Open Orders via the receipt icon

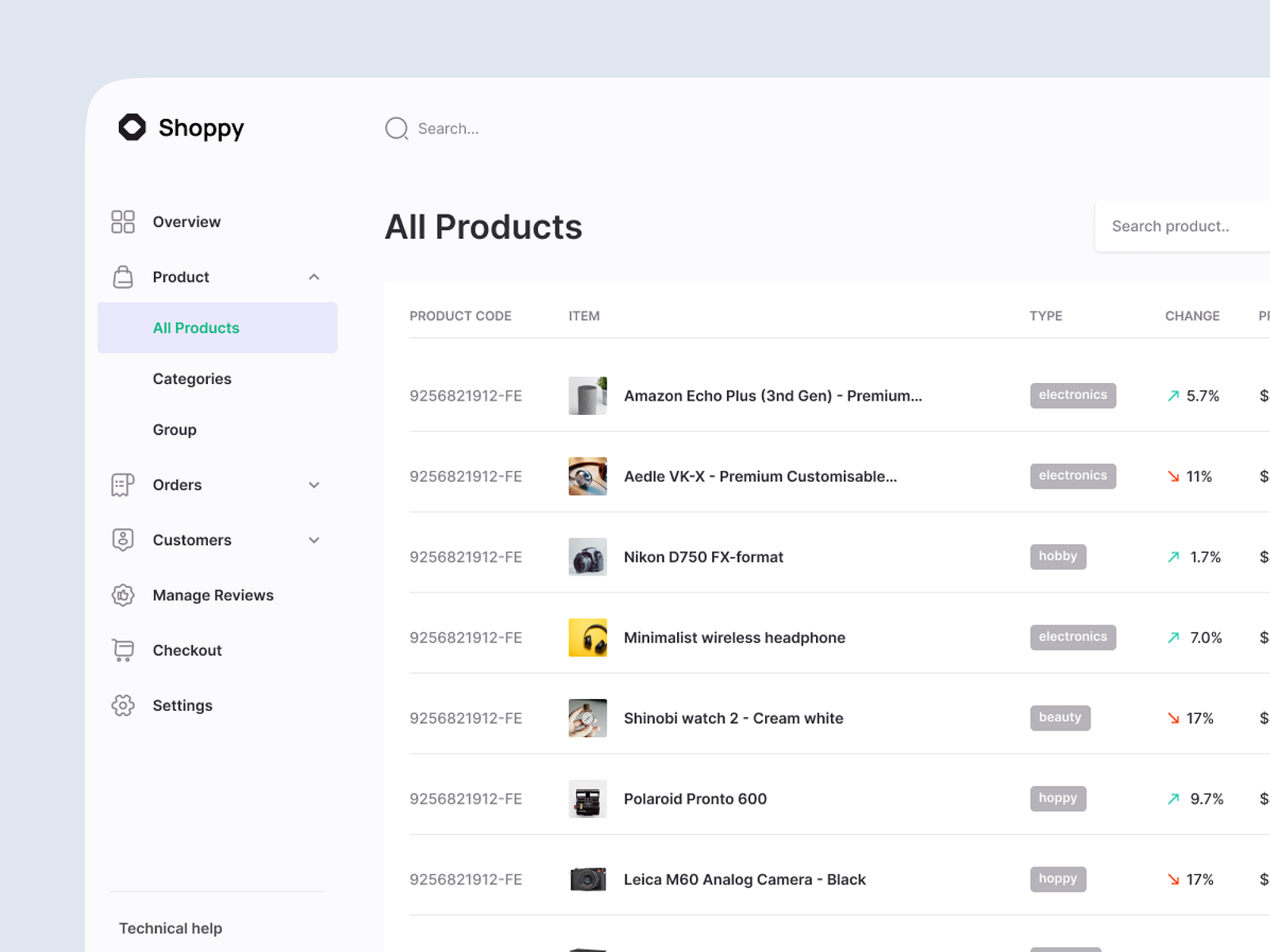[122, 485]
